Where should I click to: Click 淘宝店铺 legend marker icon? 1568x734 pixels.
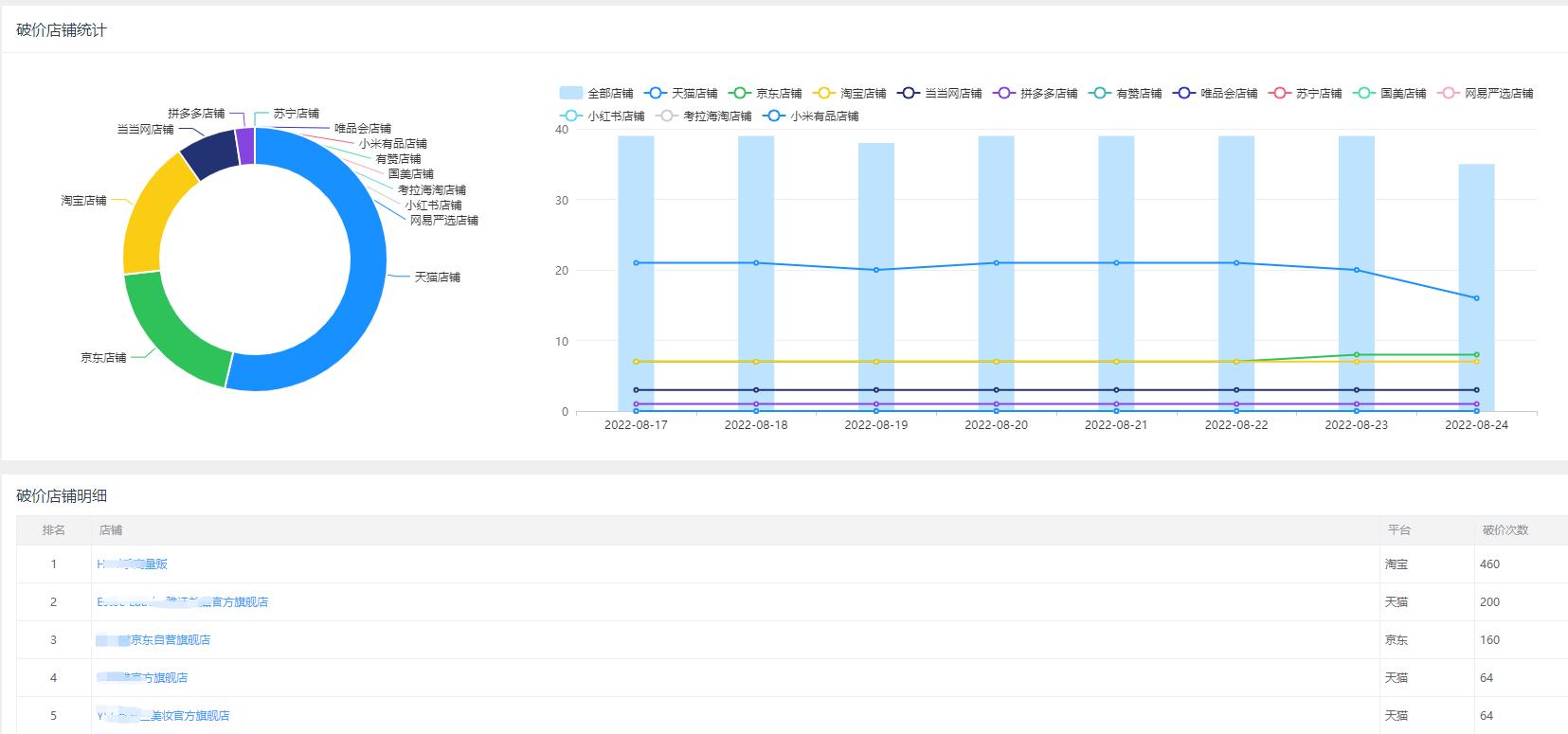pyautogui.click(x=824, y=93)
